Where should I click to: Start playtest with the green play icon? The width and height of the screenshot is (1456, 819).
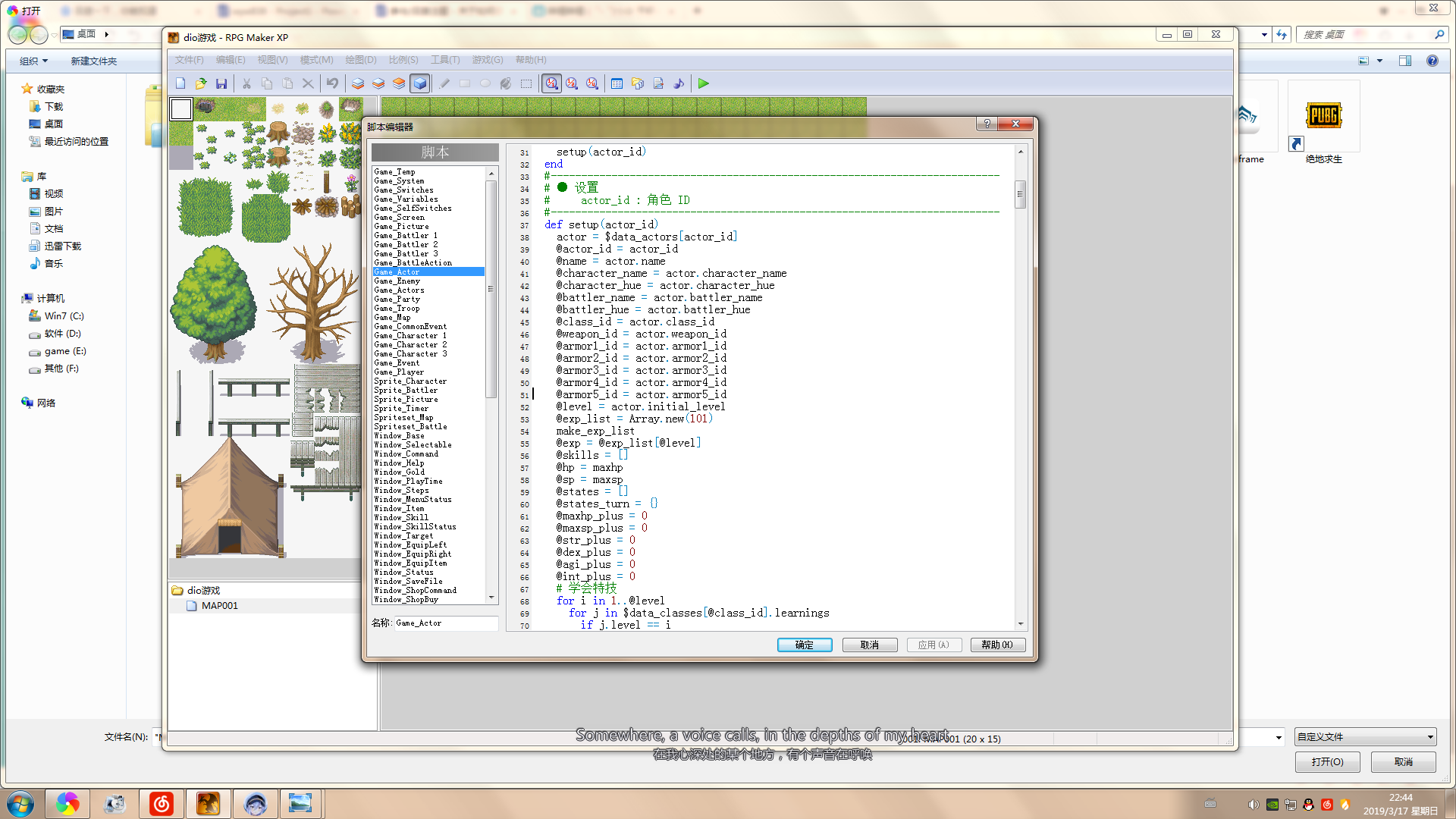tap(704, 83)
